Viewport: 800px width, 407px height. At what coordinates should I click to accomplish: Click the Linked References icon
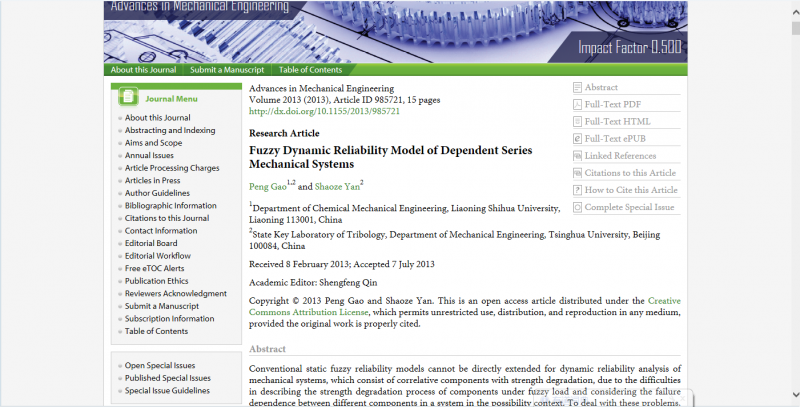(x=577, y=156)
